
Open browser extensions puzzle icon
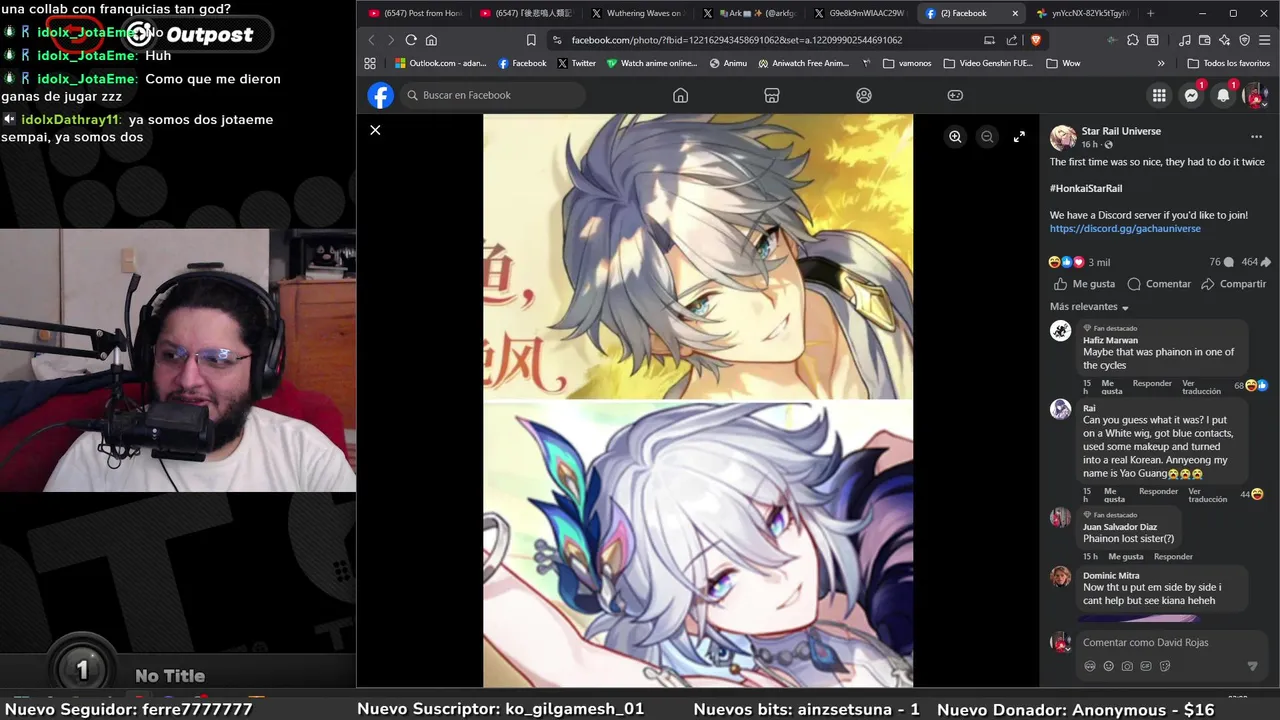coord(1132,40)
